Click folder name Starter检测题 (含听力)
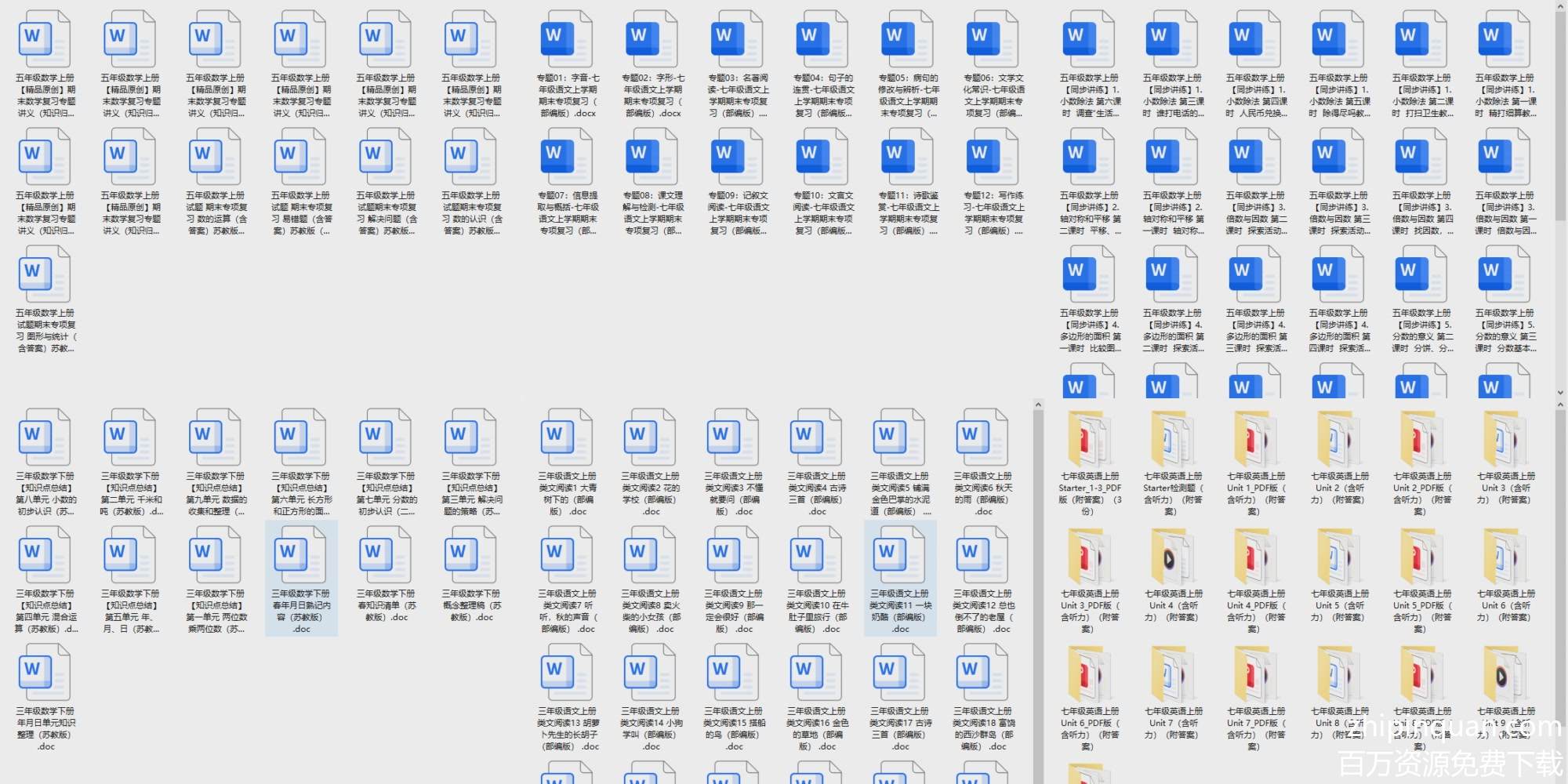The width and height of the screenshot is (1568, 784). (x=1172, y=494)
